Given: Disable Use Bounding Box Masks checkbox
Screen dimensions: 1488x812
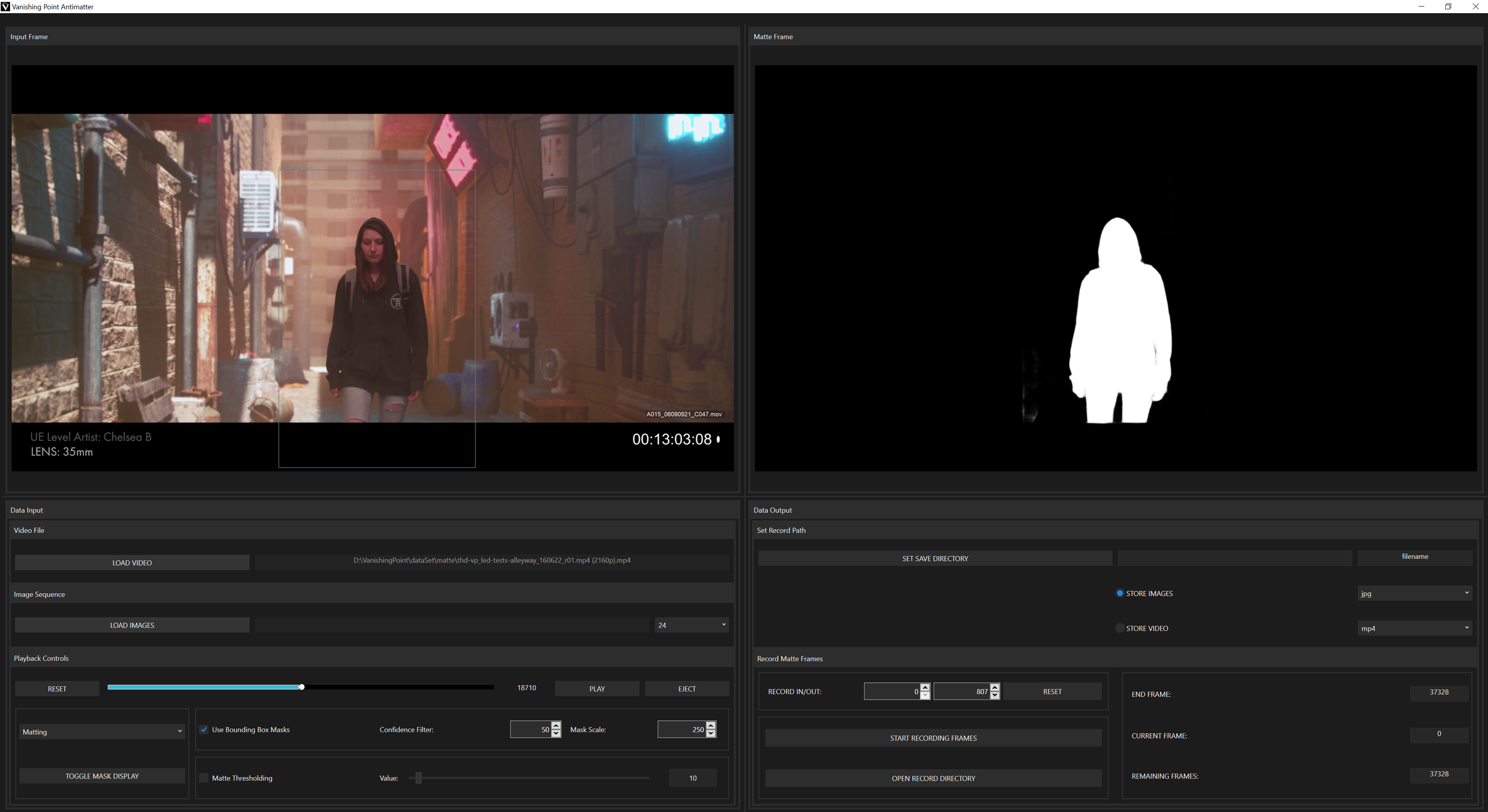Looking at the screenshot, I should [204, 729].
